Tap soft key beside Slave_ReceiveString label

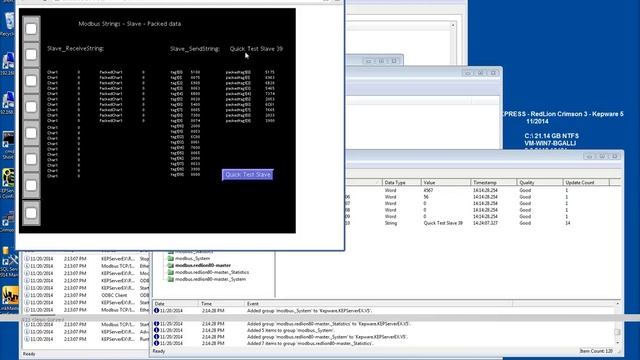[x=31, y=54]
